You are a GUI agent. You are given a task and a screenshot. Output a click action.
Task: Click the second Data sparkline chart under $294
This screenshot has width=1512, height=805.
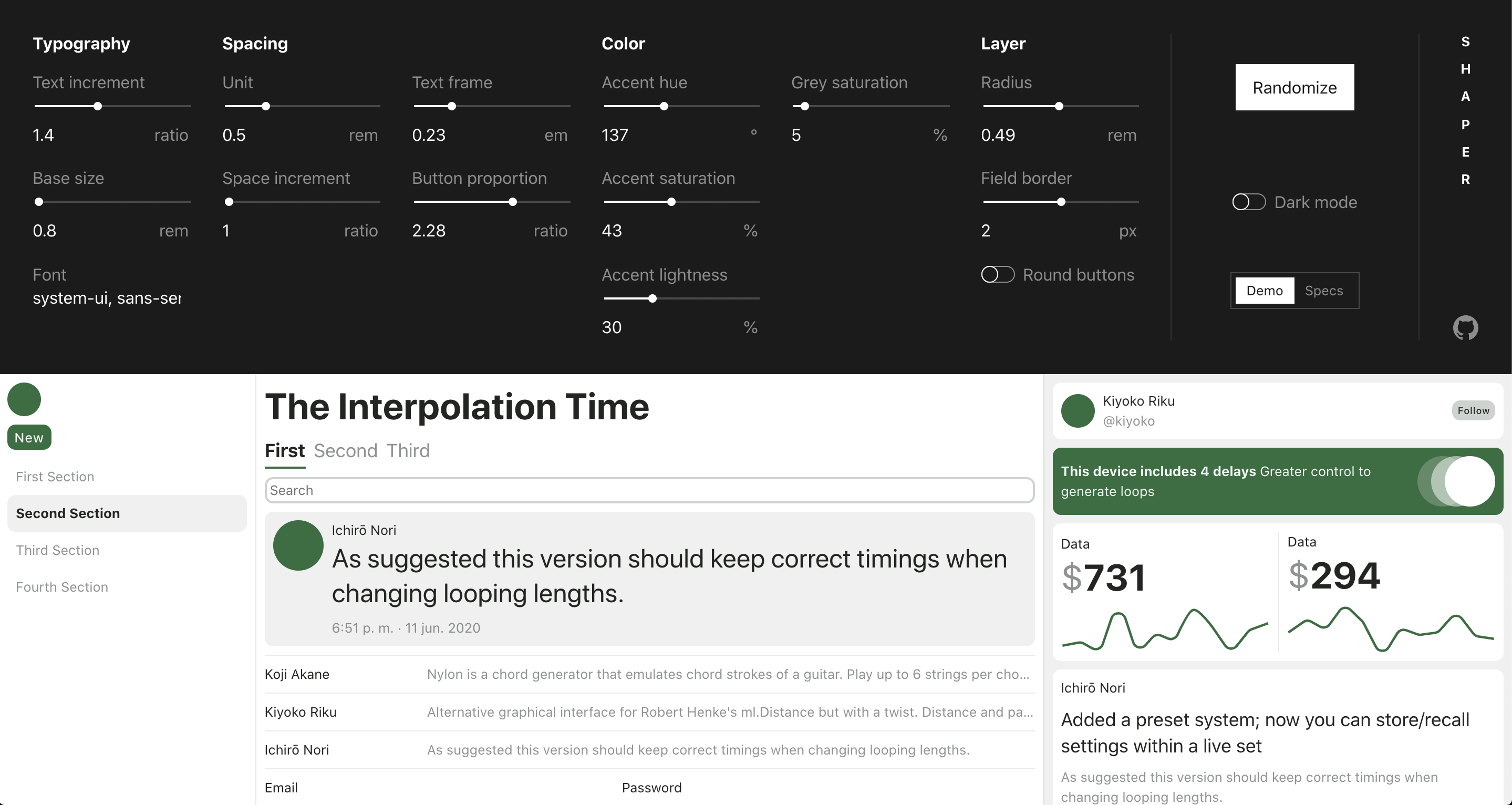[1390, 629]
